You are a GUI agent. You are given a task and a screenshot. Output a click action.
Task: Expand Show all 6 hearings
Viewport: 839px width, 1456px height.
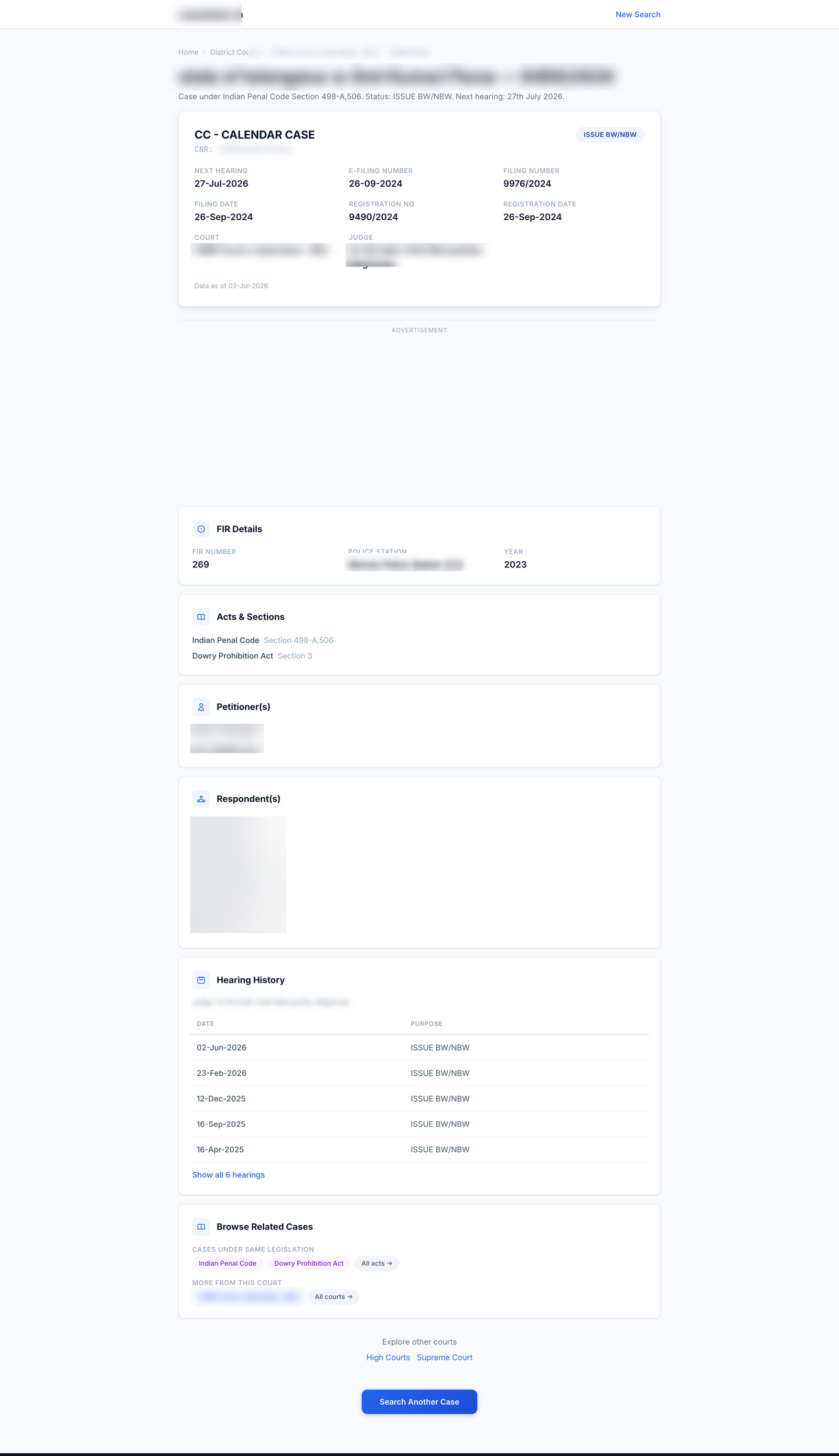pos(228,1175)
